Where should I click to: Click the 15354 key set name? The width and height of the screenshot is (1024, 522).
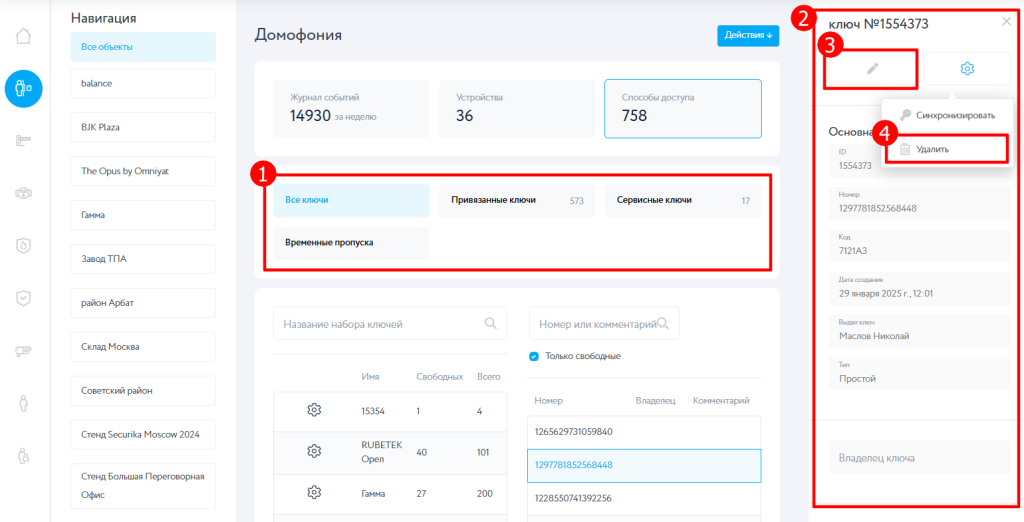point(373,412)
